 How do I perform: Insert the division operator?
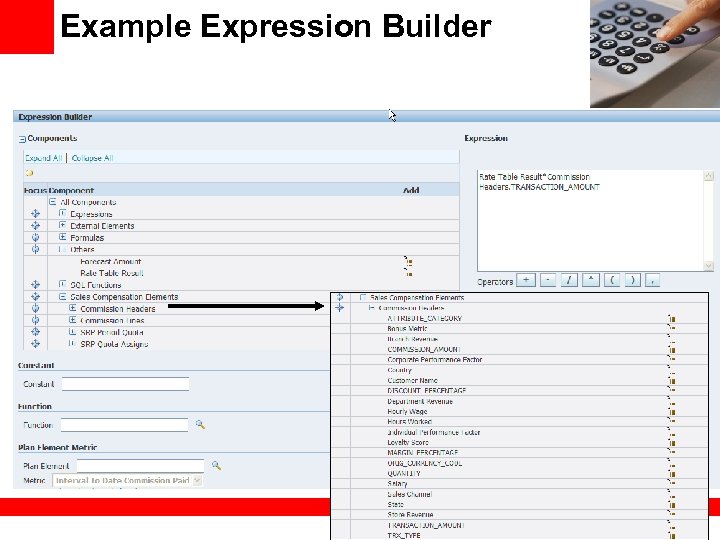[x=569, y=280]
